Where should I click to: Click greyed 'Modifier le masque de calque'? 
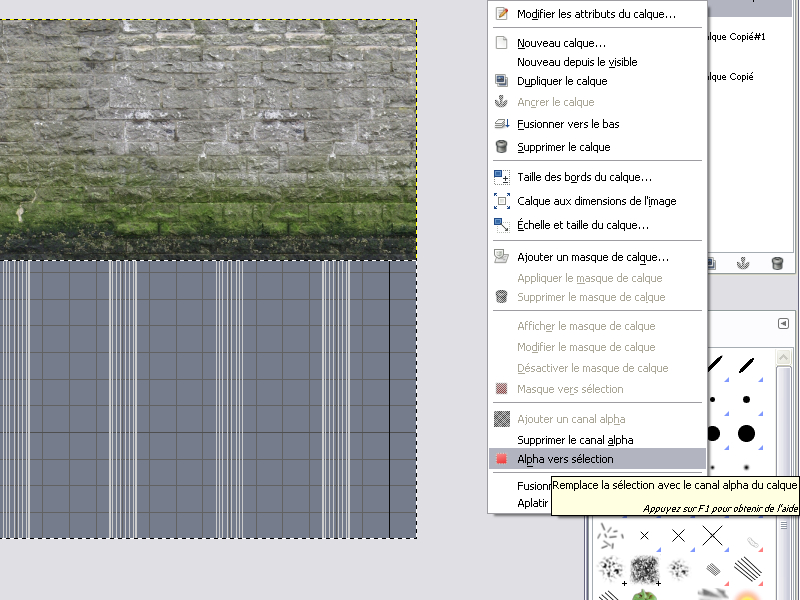(597, 347)
